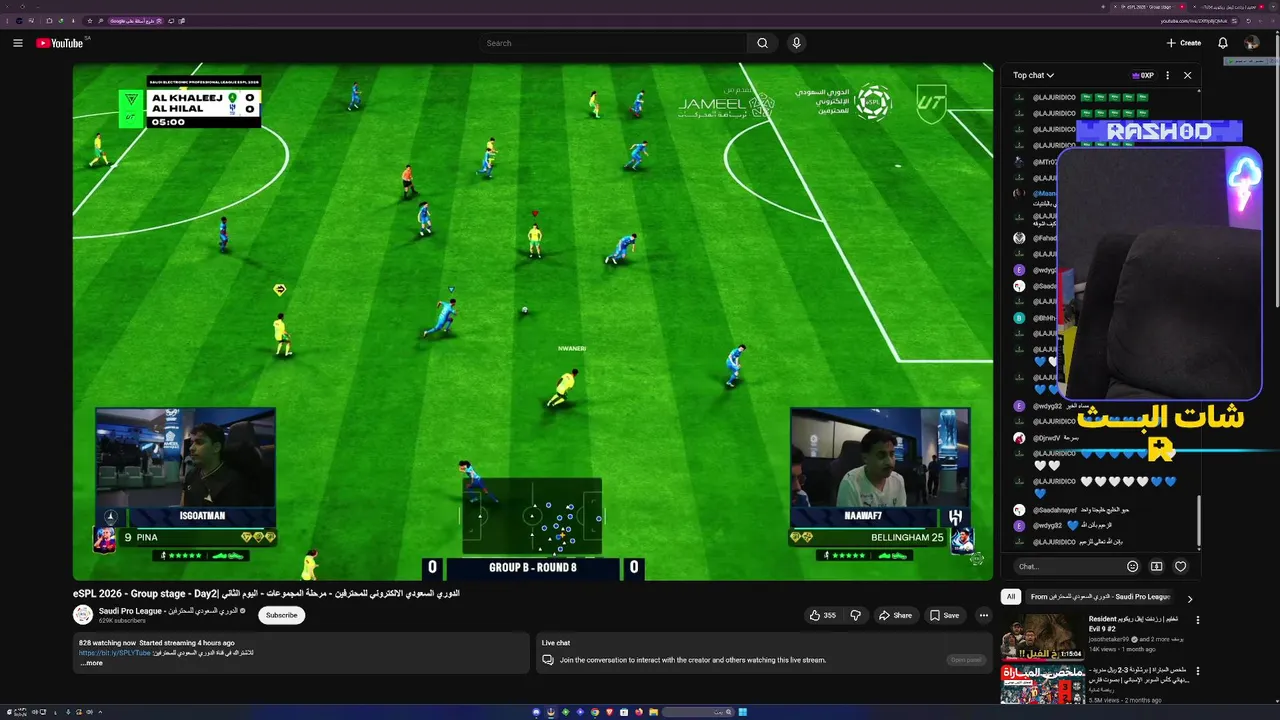1280x720 pixels.
Task: Click the @Djrwd\/ chat message avatar
Action: pyautogui.click(x=1019, y=438)
